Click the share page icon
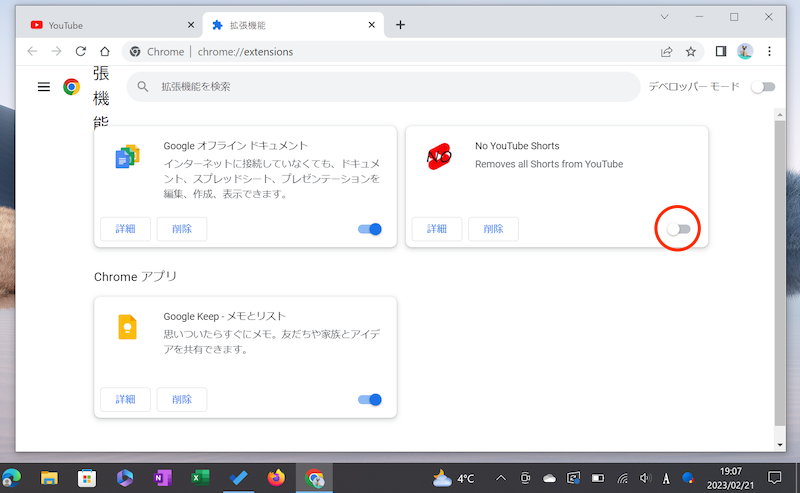The height and width of the screenshot is (493, 800). 667,52
